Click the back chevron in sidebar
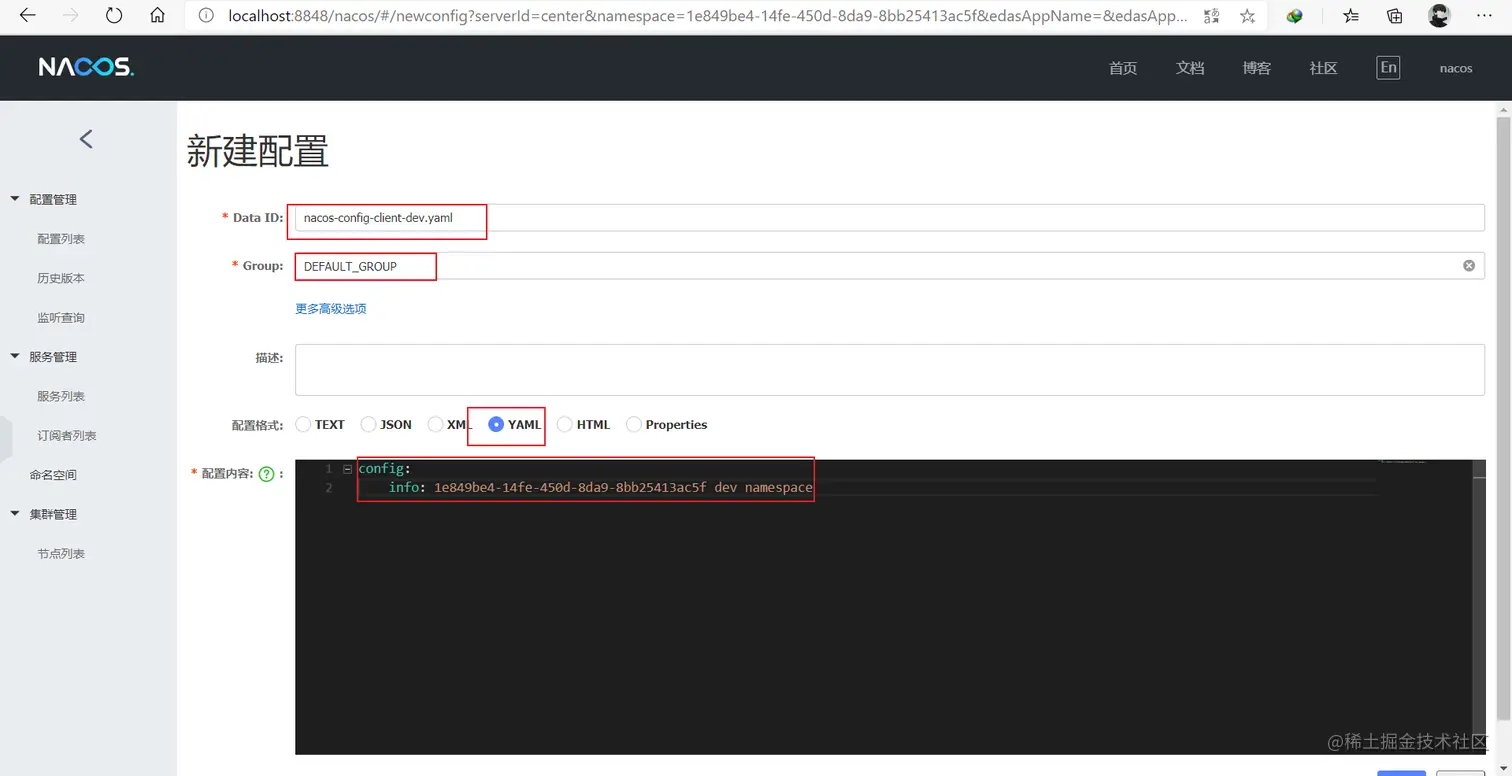The height and width of the screenshot is (776, 1512). 86,139
